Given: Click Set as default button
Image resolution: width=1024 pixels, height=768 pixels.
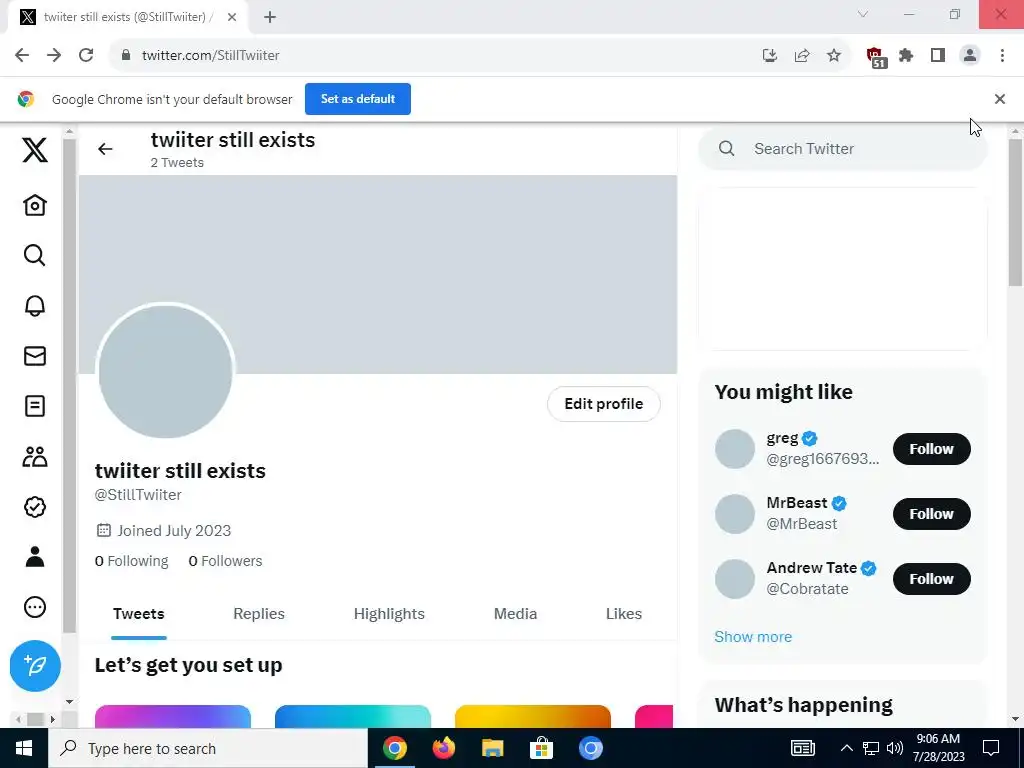Looking at the screenshot, I should click(x=358, y=99).
